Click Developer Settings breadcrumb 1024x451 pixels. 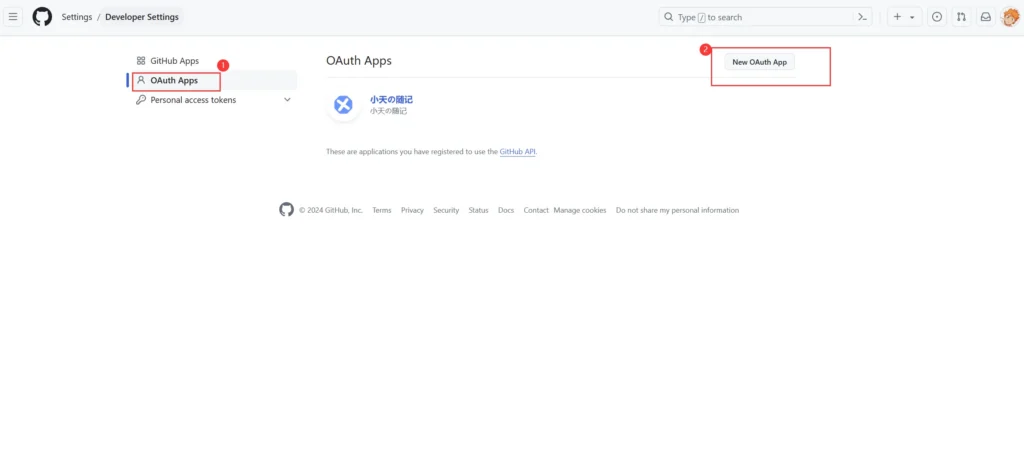(x=142, y=17)
